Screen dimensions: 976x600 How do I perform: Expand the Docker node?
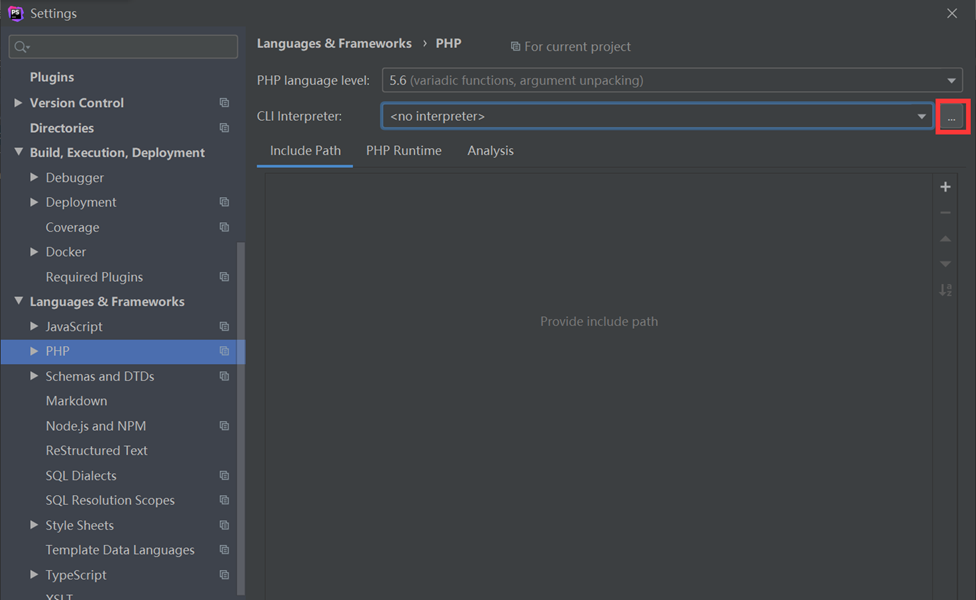pyautogui.click(x=34, y=252)
